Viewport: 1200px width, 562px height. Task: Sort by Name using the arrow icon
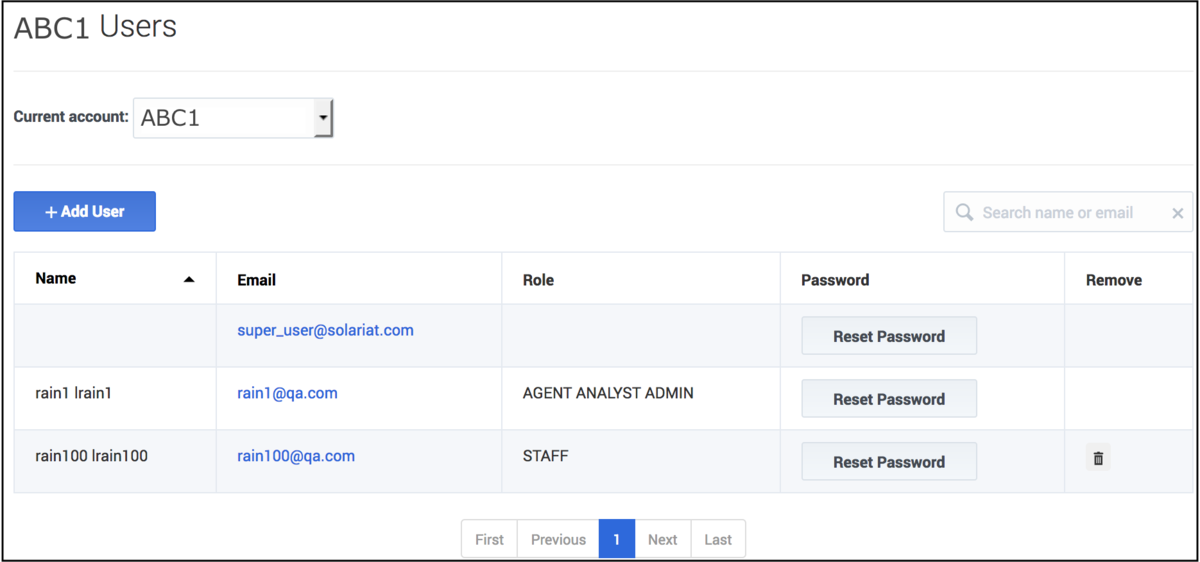(x=189, y=279)
